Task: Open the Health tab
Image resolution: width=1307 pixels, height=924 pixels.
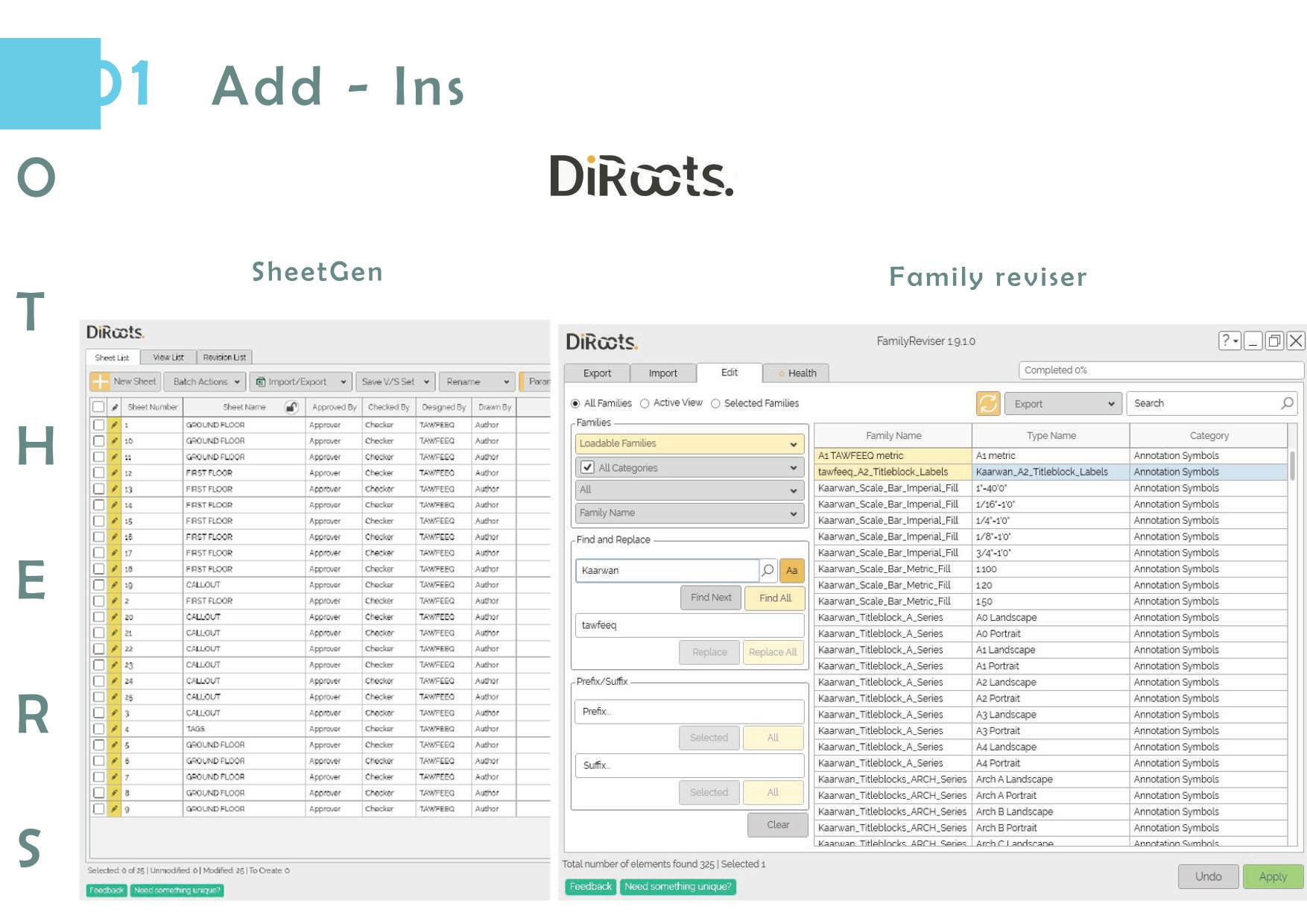Action: point(796,373)
